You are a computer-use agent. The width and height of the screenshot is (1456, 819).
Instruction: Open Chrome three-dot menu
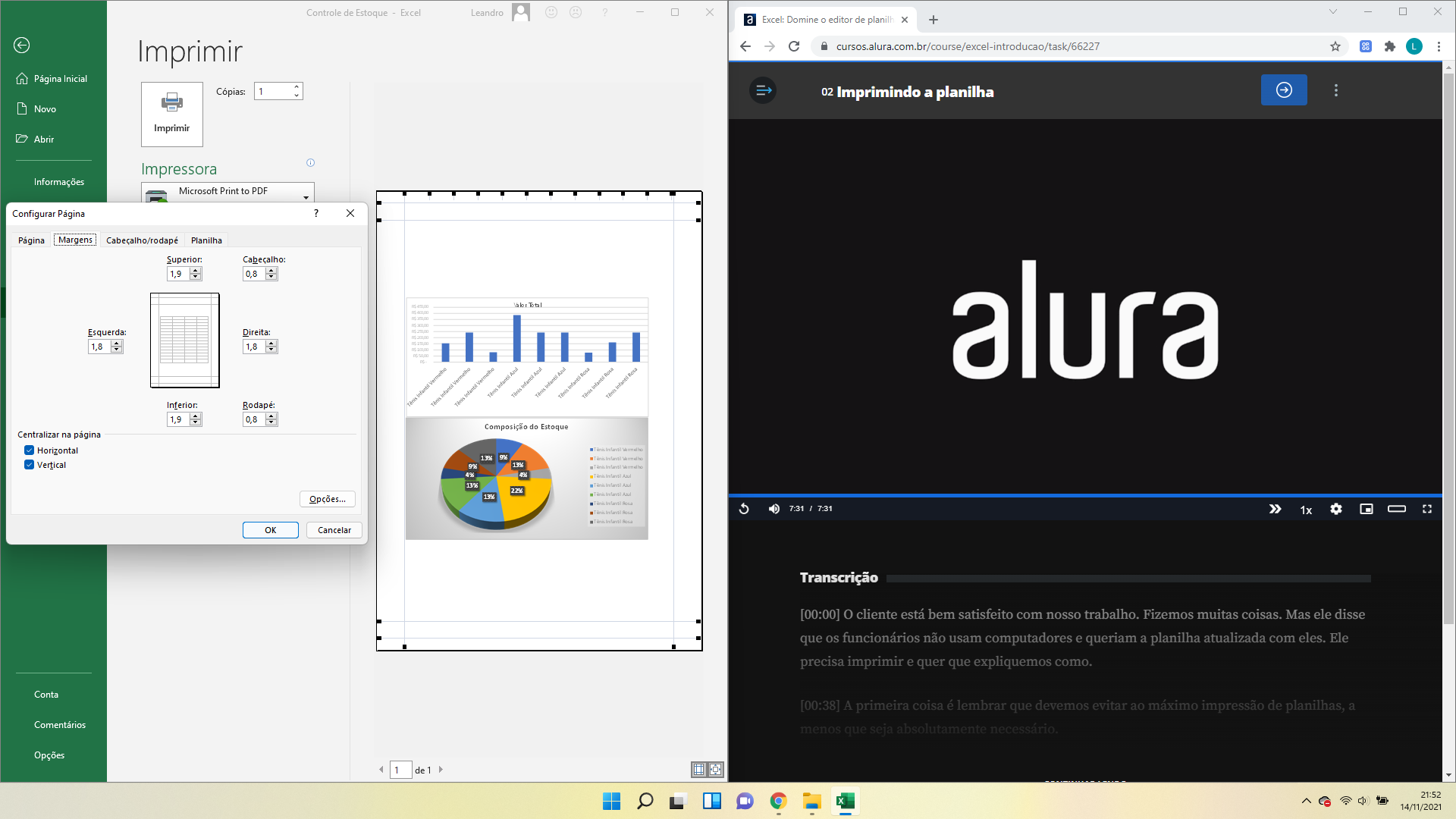[1439, 46]
